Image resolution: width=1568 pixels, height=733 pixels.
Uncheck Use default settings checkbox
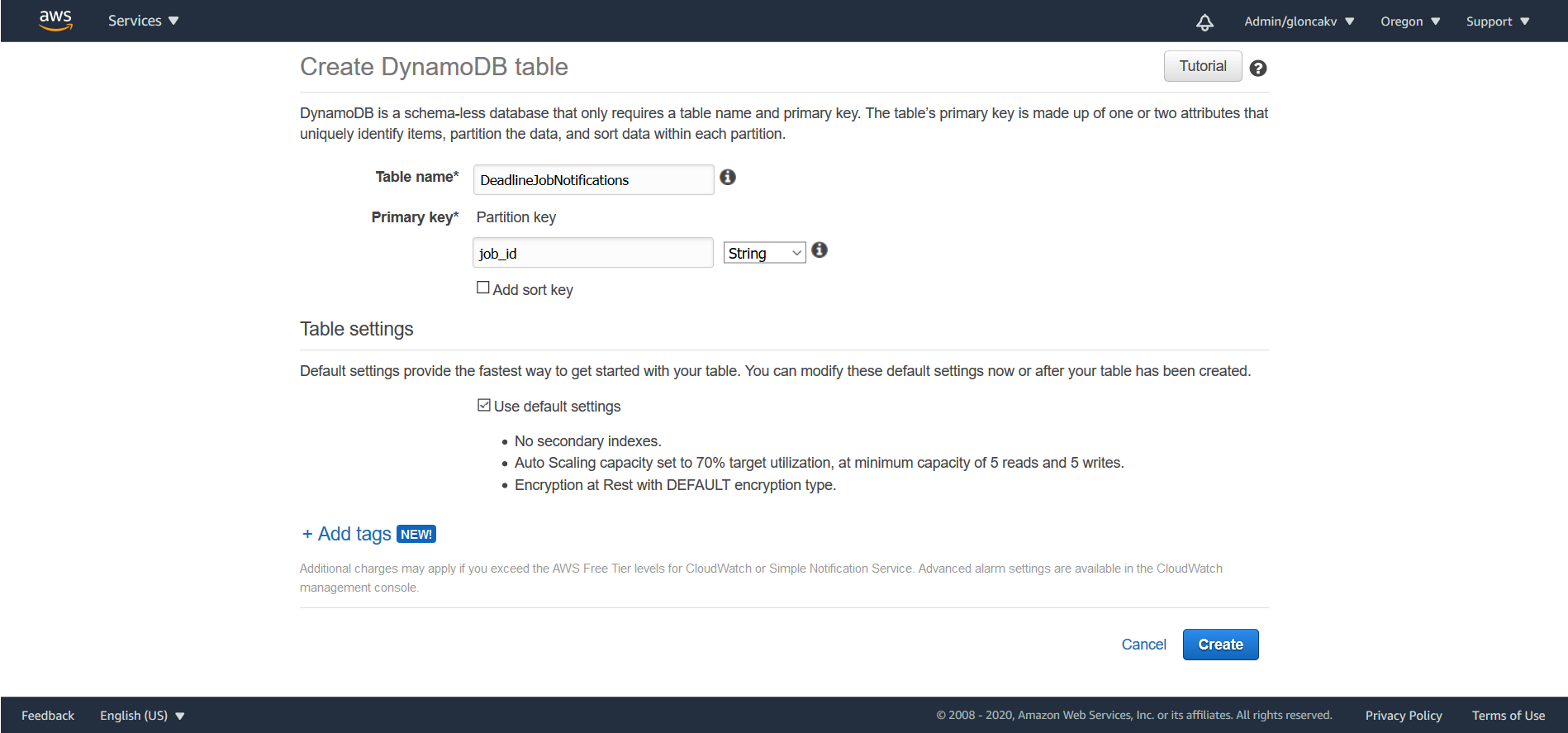point(484,405)
